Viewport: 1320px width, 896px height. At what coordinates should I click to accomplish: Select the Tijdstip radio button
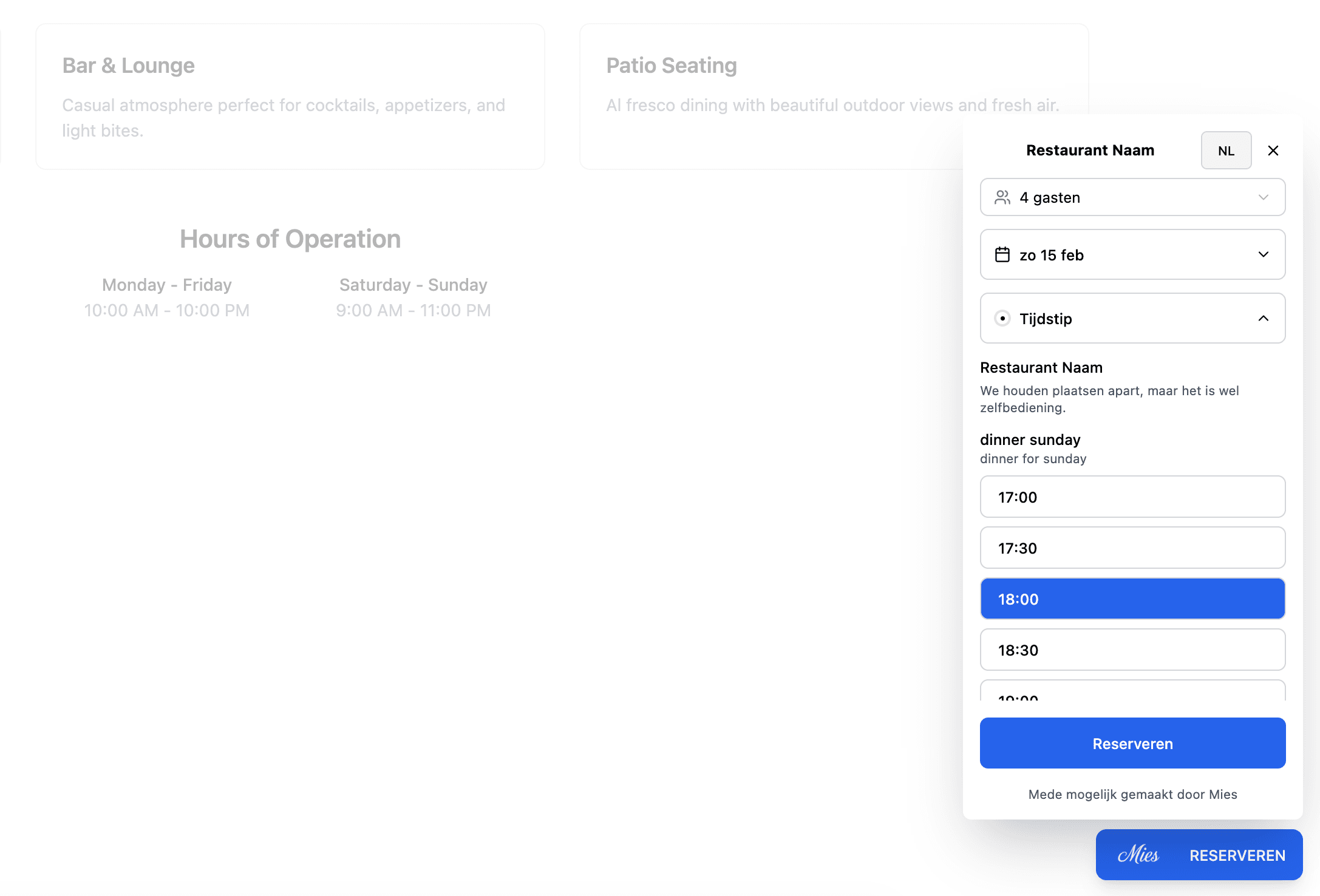click(1002, 318)
